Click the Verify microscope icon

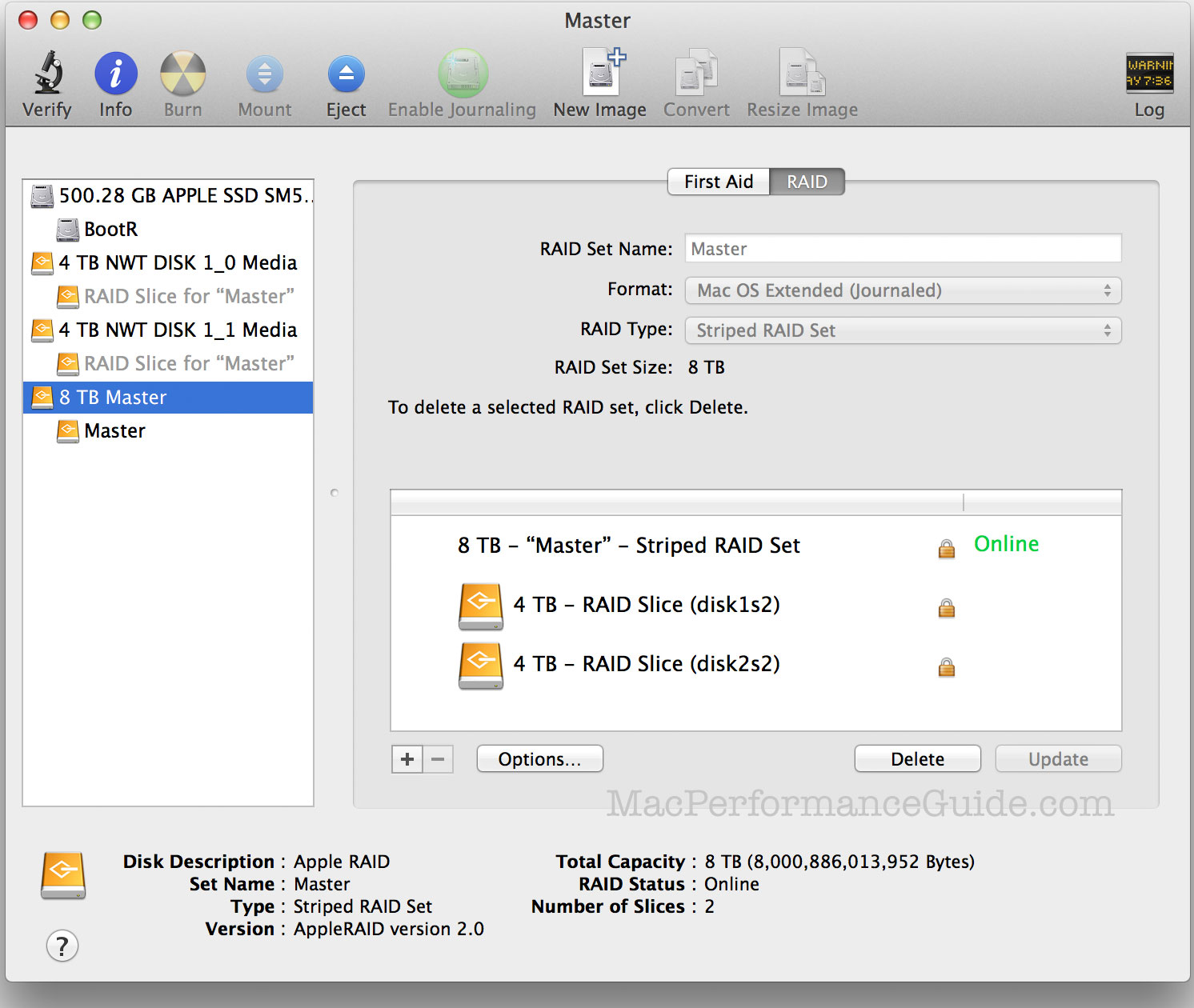(x=48, y=73)
